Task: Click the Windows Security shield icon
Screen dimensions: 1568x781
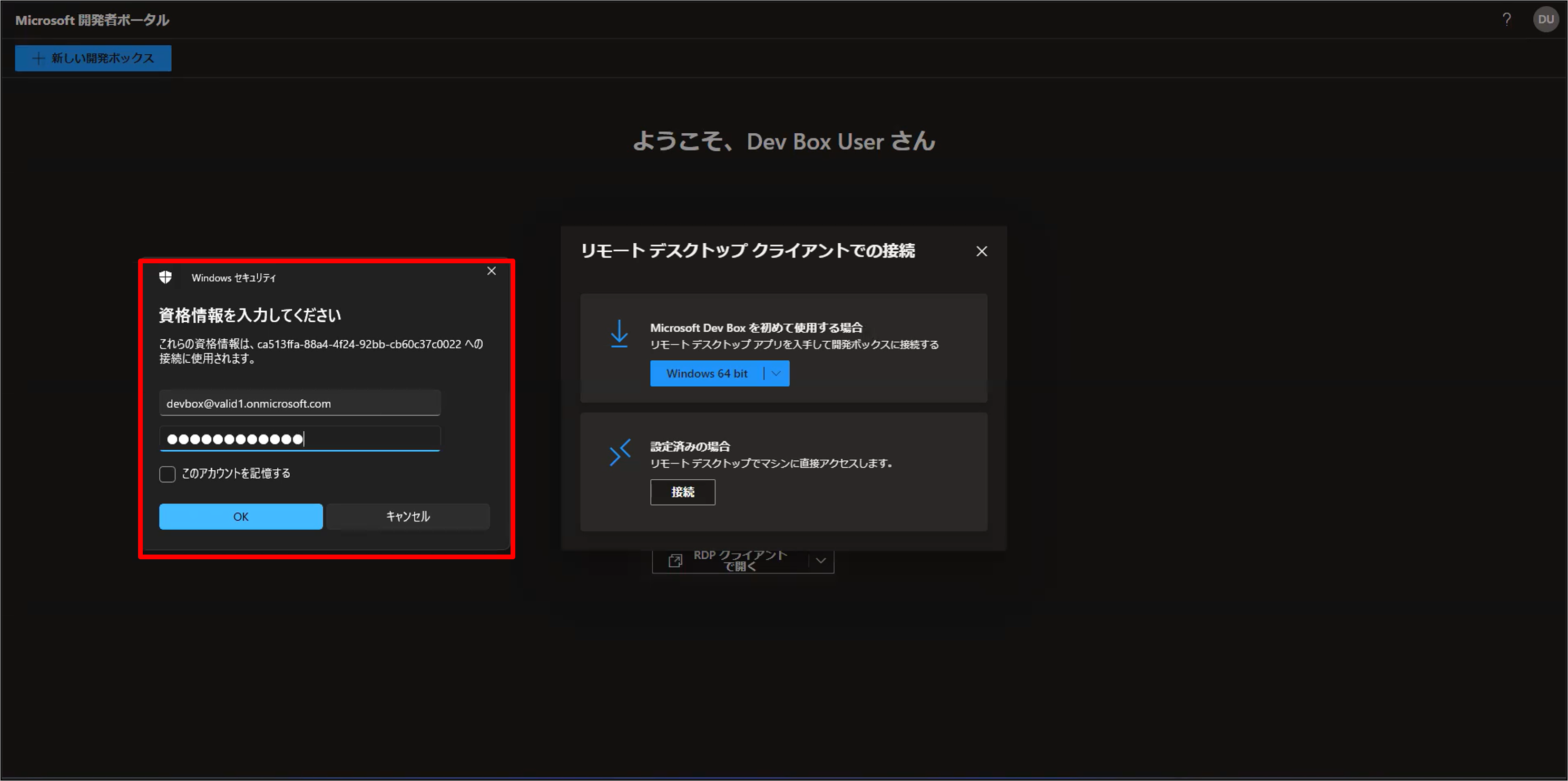Action: (165, 278)
